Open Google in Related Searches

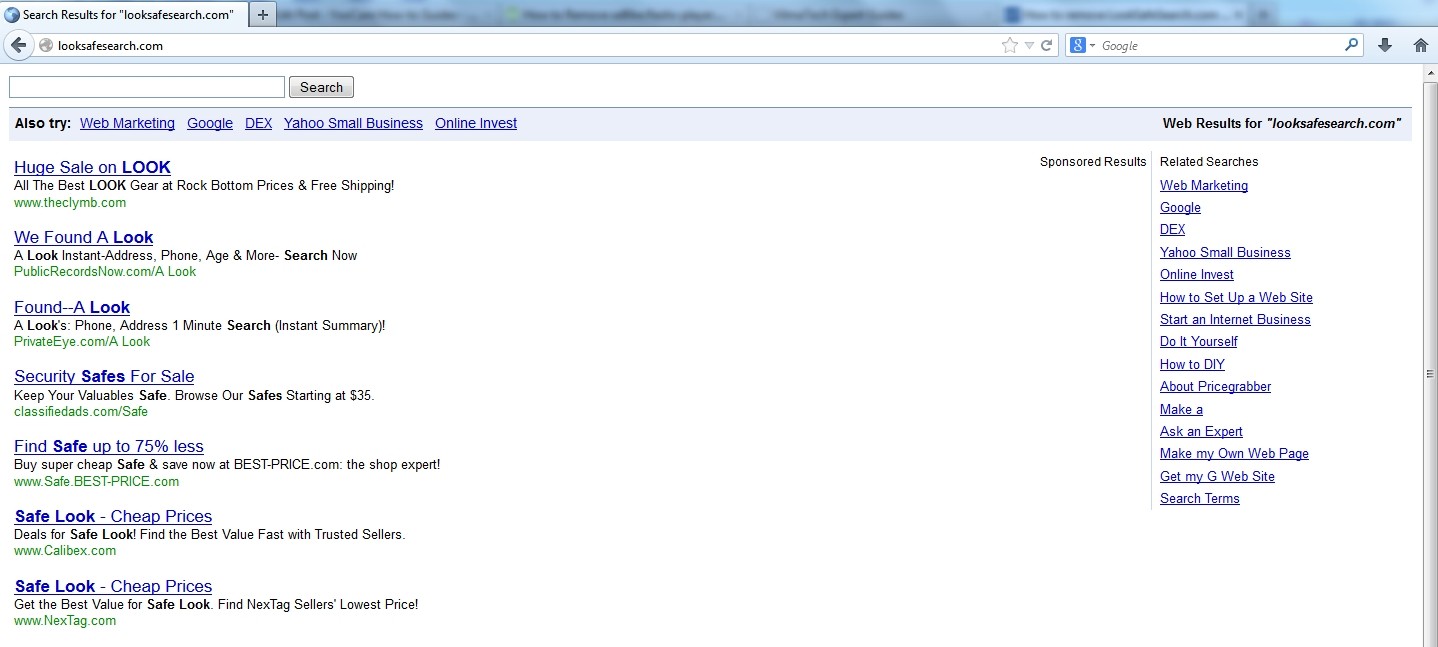[1180, 207]
